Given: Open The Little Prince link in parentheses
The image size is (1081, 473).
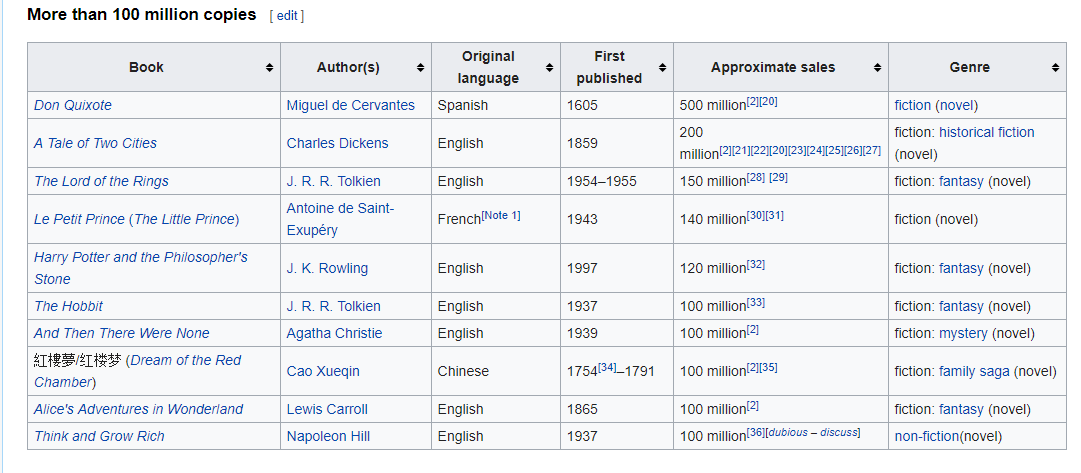Looking at the screenshot, I should pyautogui.click(x=184, y=219).
